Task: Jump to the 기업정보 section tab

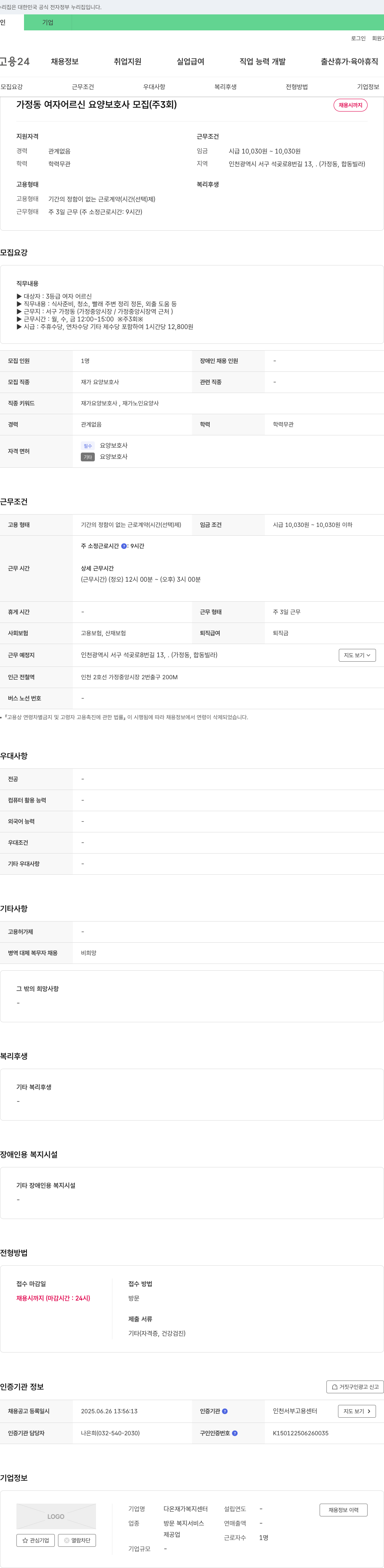Action: point(368,87)
